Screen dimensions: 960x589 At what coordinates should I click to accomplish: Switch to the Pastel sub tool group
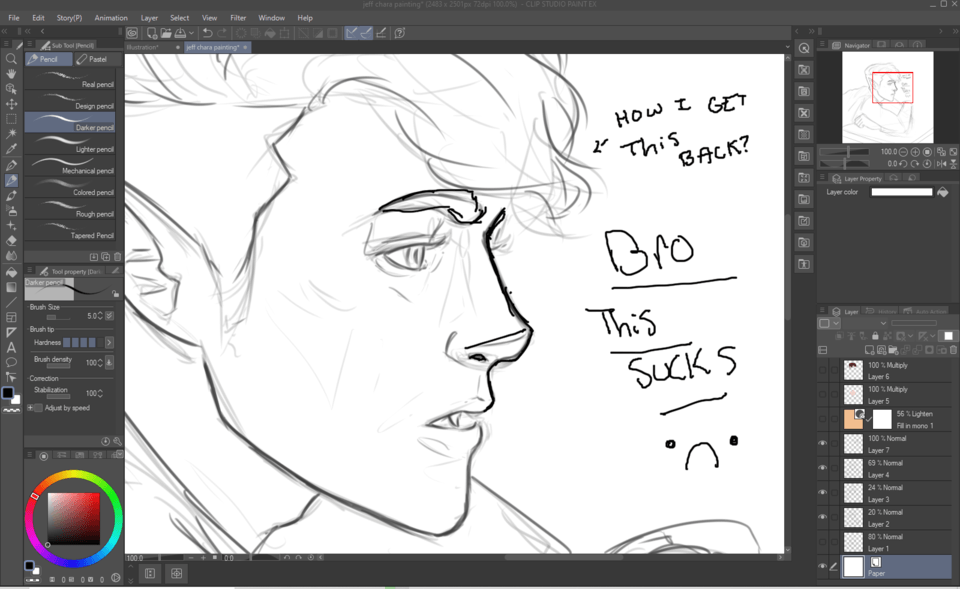[x=96, y=59]
